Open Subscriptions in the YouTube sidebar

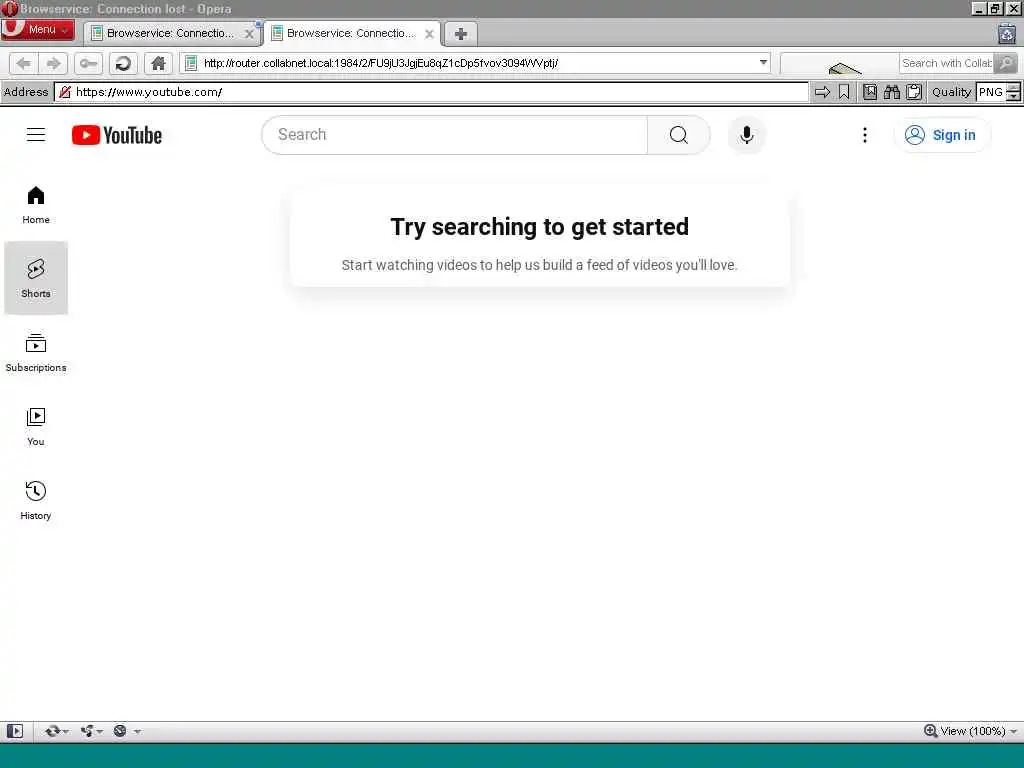(36, 353)
